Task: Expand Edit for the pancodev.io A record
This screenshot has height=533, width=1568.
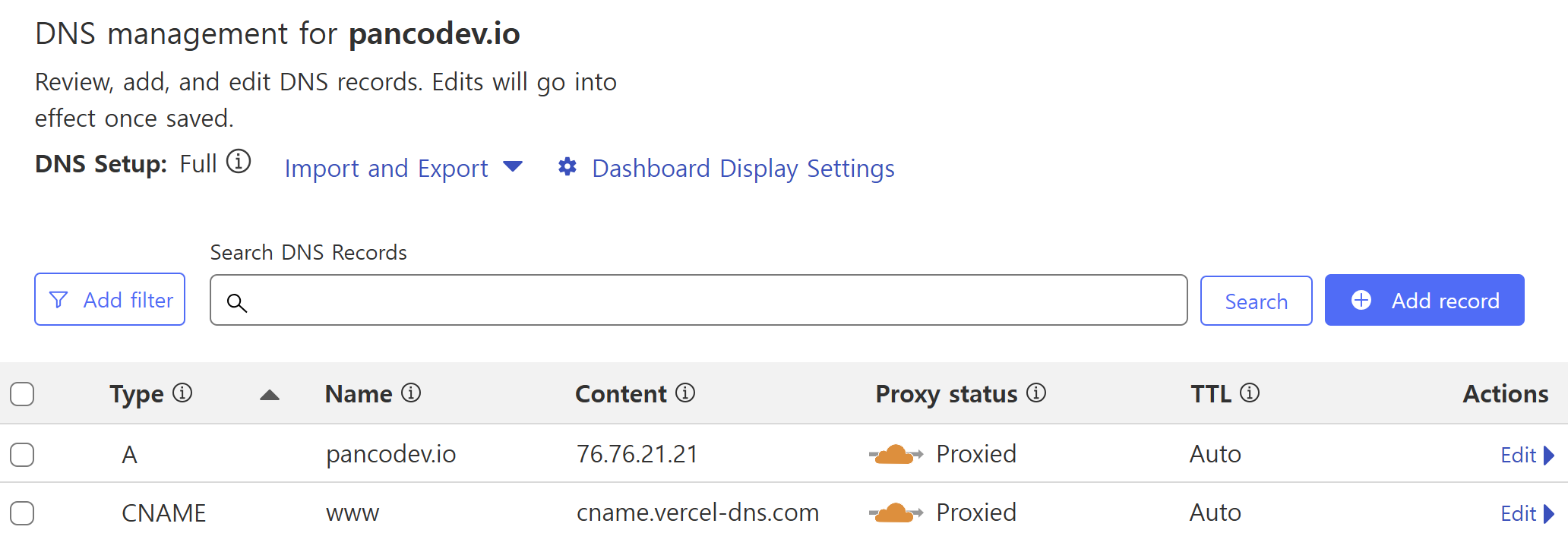Action: 1527,455
